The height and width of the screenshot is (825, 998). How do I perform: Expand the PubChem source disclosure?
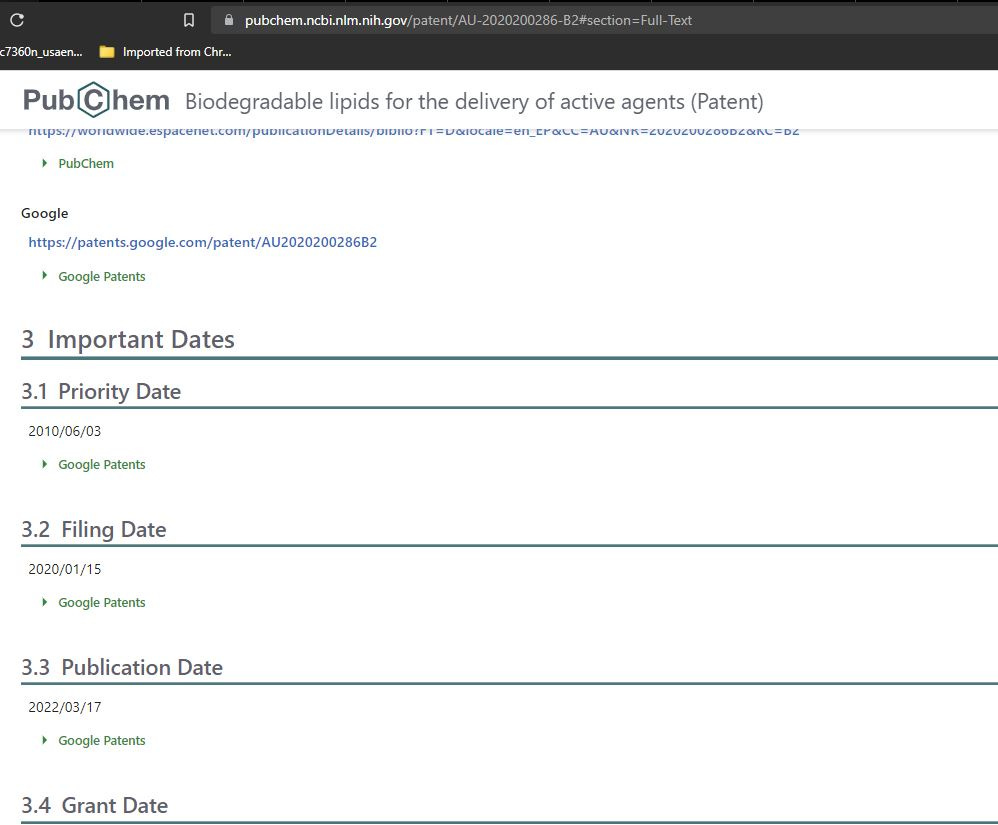pos(79,164)
